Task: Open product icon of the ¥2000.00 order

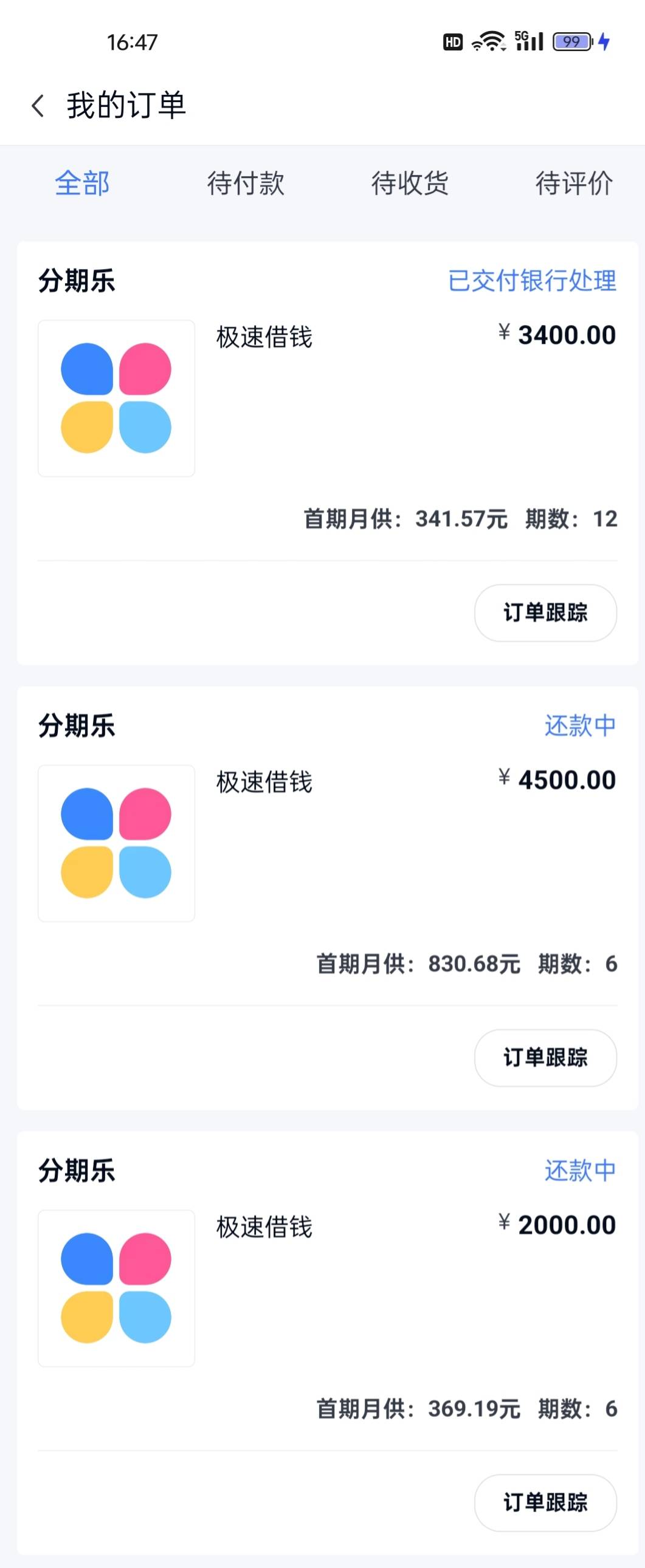Action: pos(116,1288)
